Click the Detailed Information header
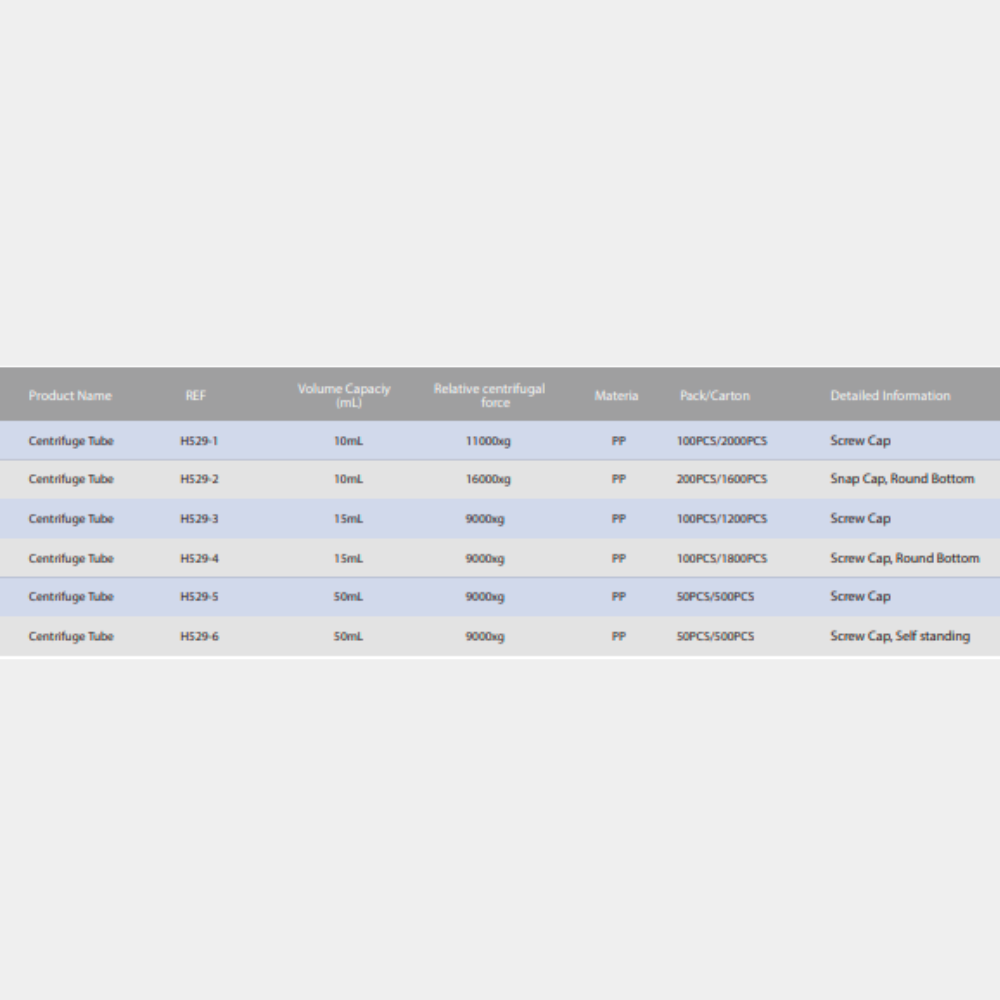The height and width of the screenshot is (1000, 1000). tap(890, 395)
